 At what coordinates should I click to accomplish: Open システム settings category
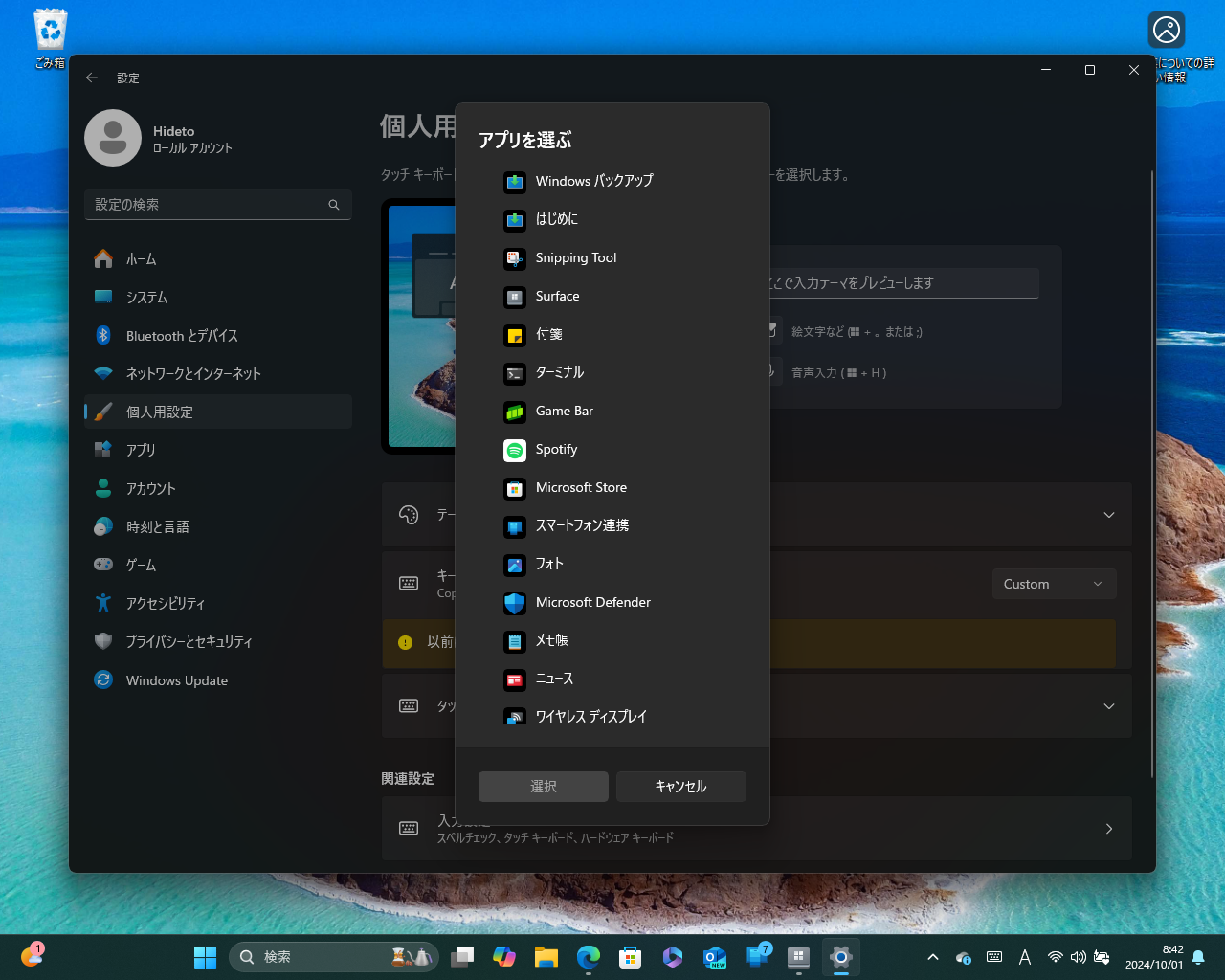tap(218, 297)
